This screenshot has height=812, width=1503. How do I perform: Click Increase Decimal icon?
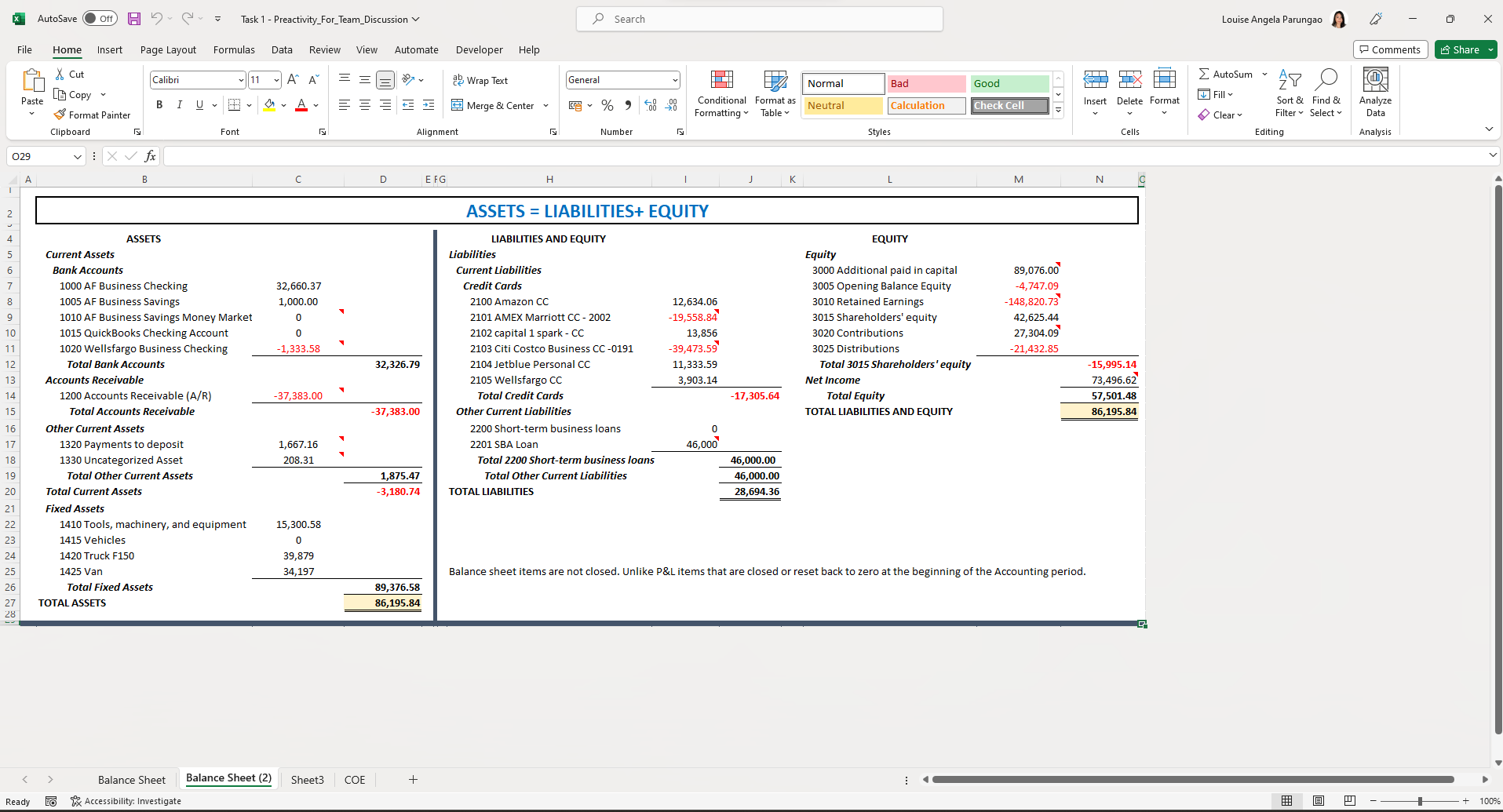coord(650,105)
